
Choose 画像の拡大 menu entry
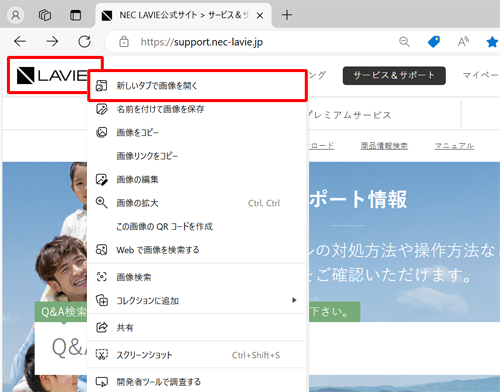coord(197,203)
